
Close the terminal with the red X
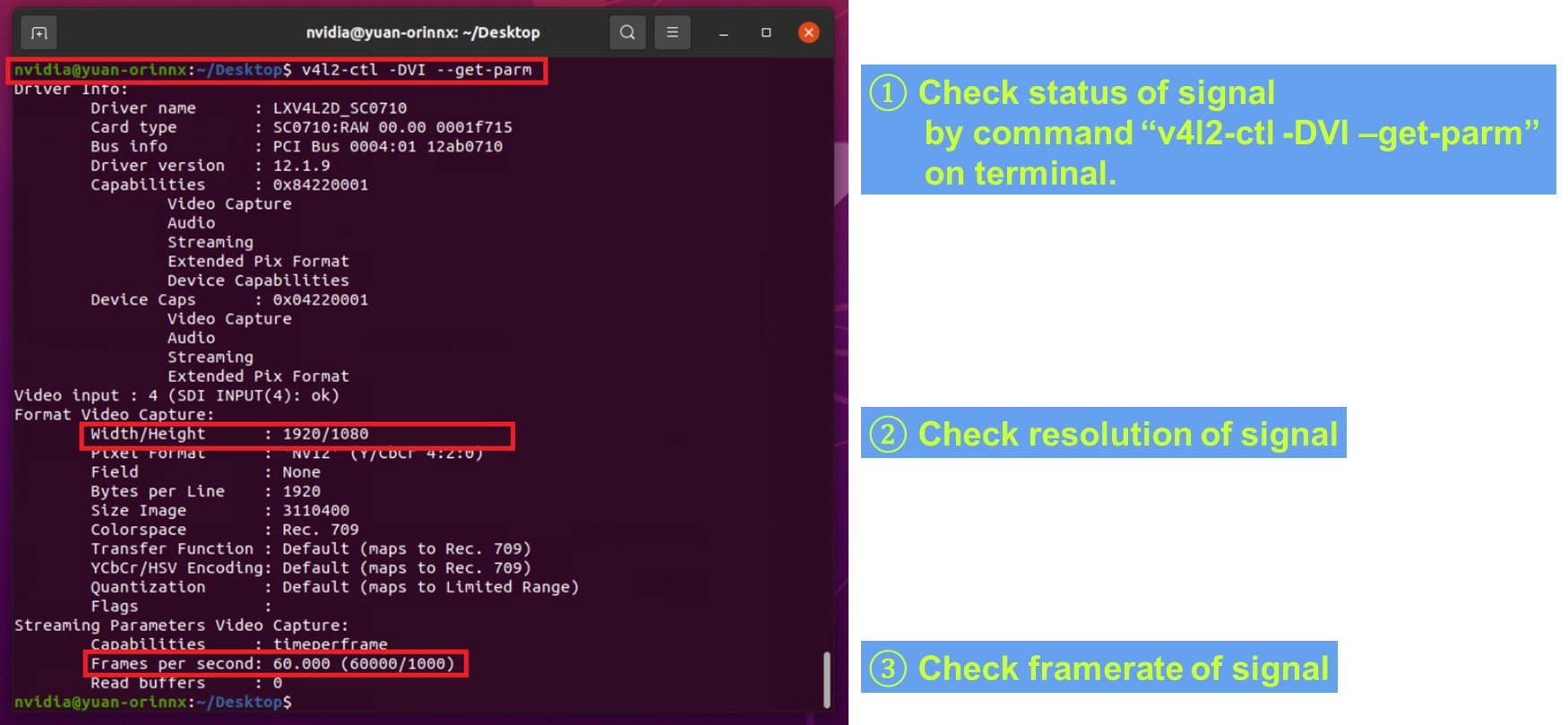pyautogui.click(x=808, y=33)
